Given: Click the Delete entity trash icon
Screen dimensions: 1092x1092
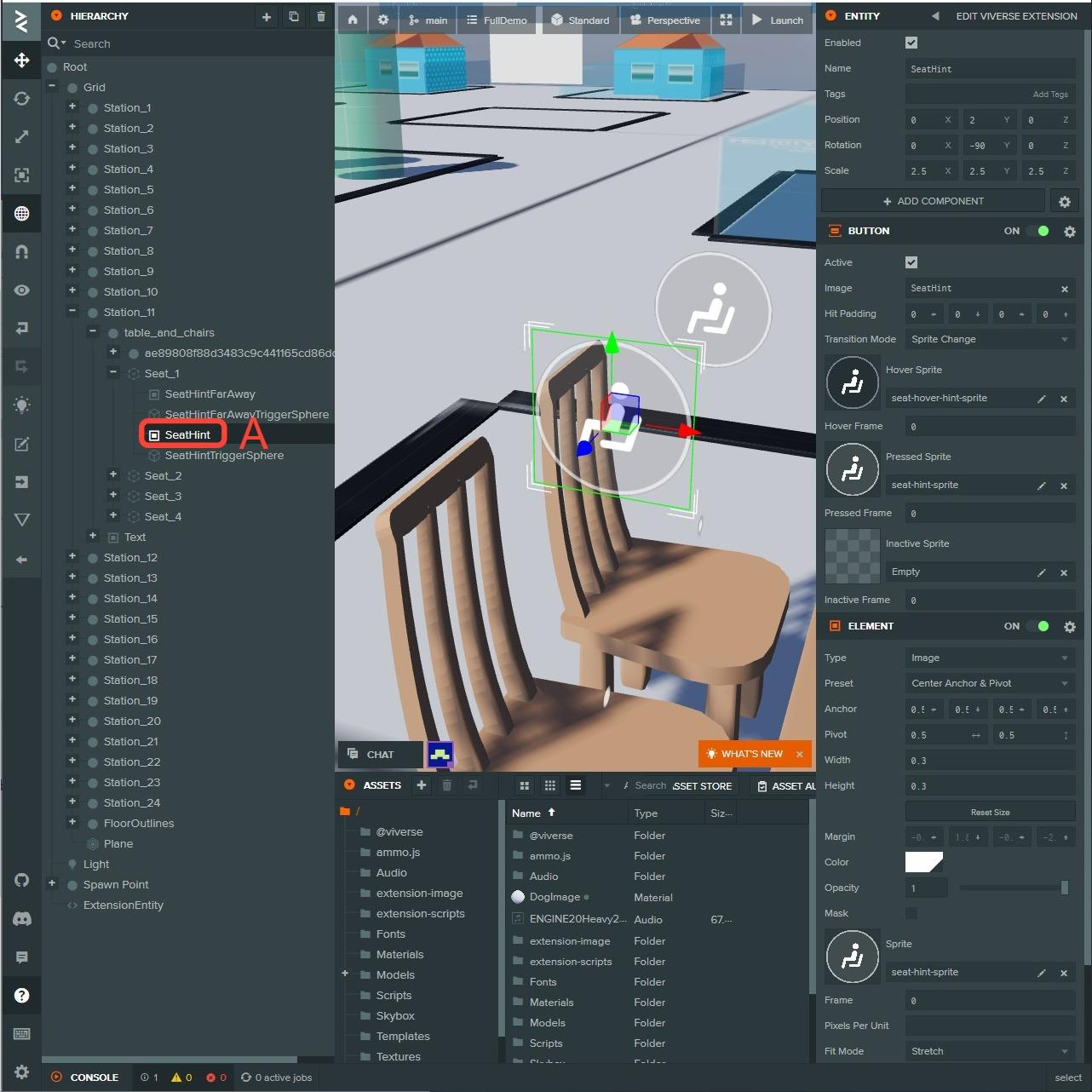Looking at the screenshot, I should (x=320, y=17).
